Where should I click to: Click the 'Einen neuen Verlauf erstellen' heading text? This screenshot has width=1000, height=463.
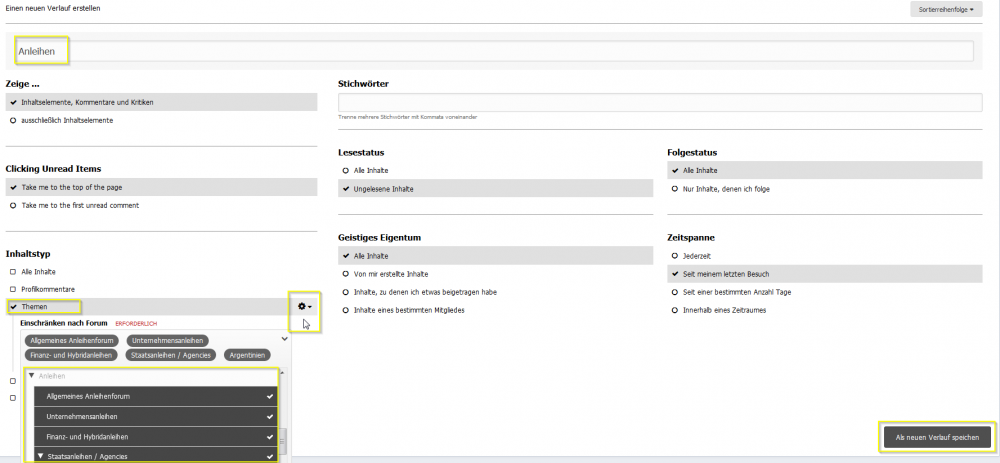click(53, 9)
